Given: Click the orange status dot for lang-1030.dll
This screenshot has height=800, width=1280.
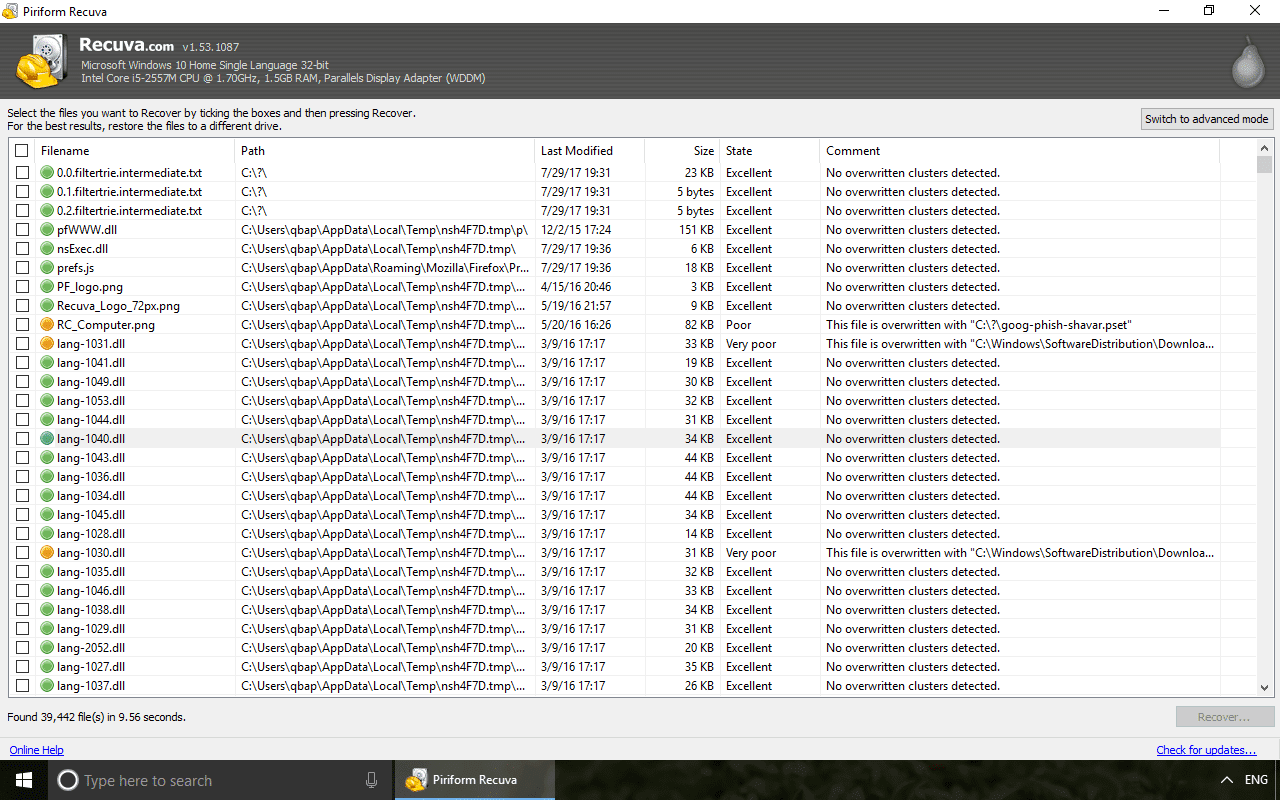Looking at the screenshot, I should click(x=47, y=553).
